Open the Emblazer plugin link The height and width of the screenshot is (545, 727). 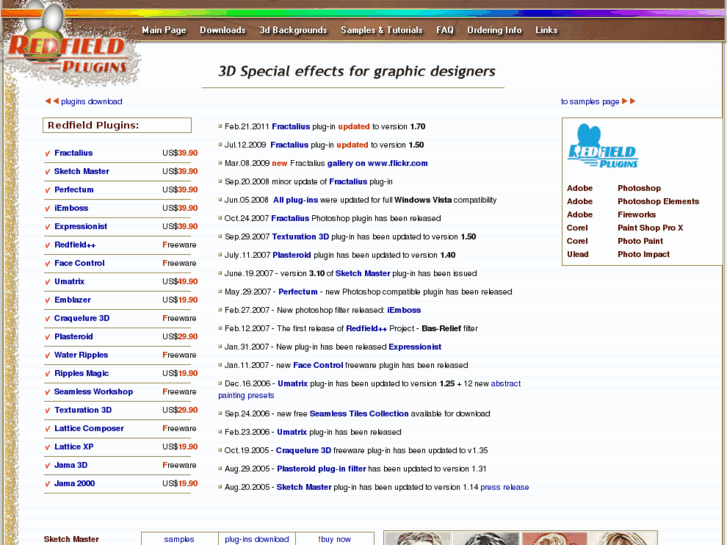72,300
